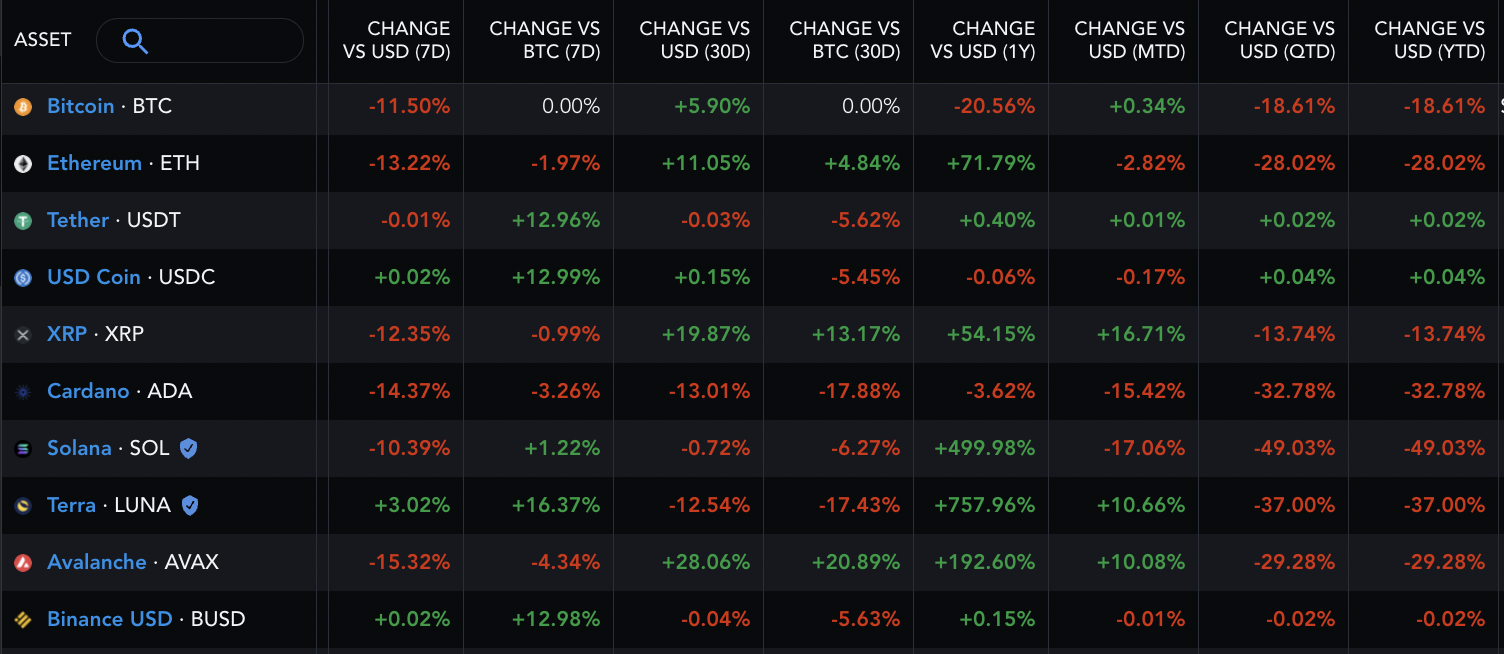The image size is (1504, 654).
Task: Click the Cardano logo icon
Action: point(23,392)
